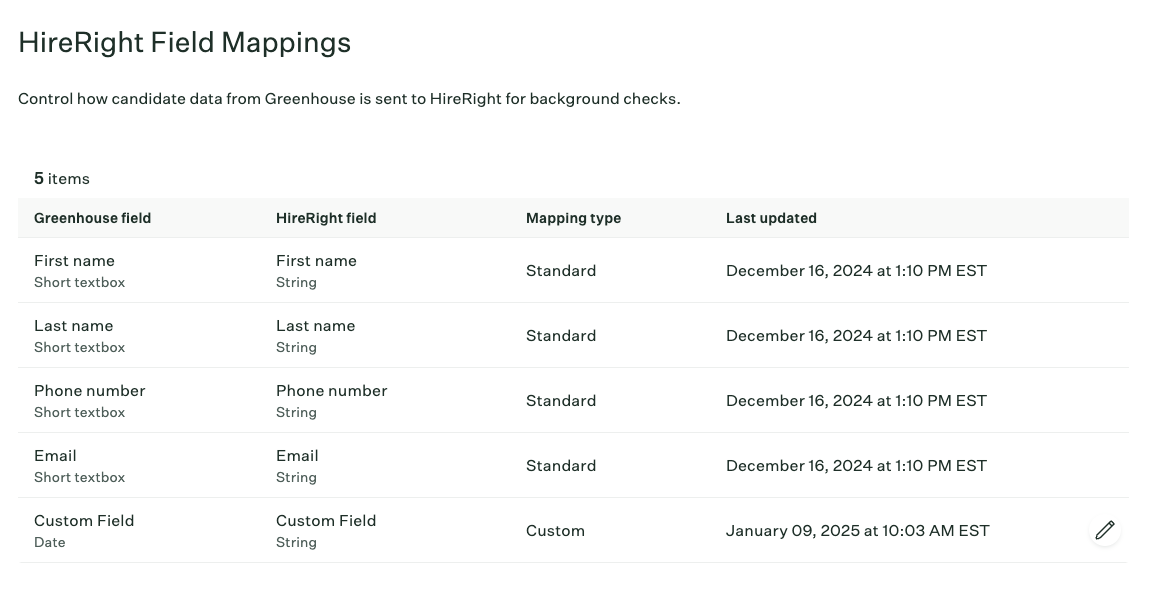Screen dimensions: 1157x601
Task: Click the pencil edit icon for Custom Field
Action: (1105, 530)
